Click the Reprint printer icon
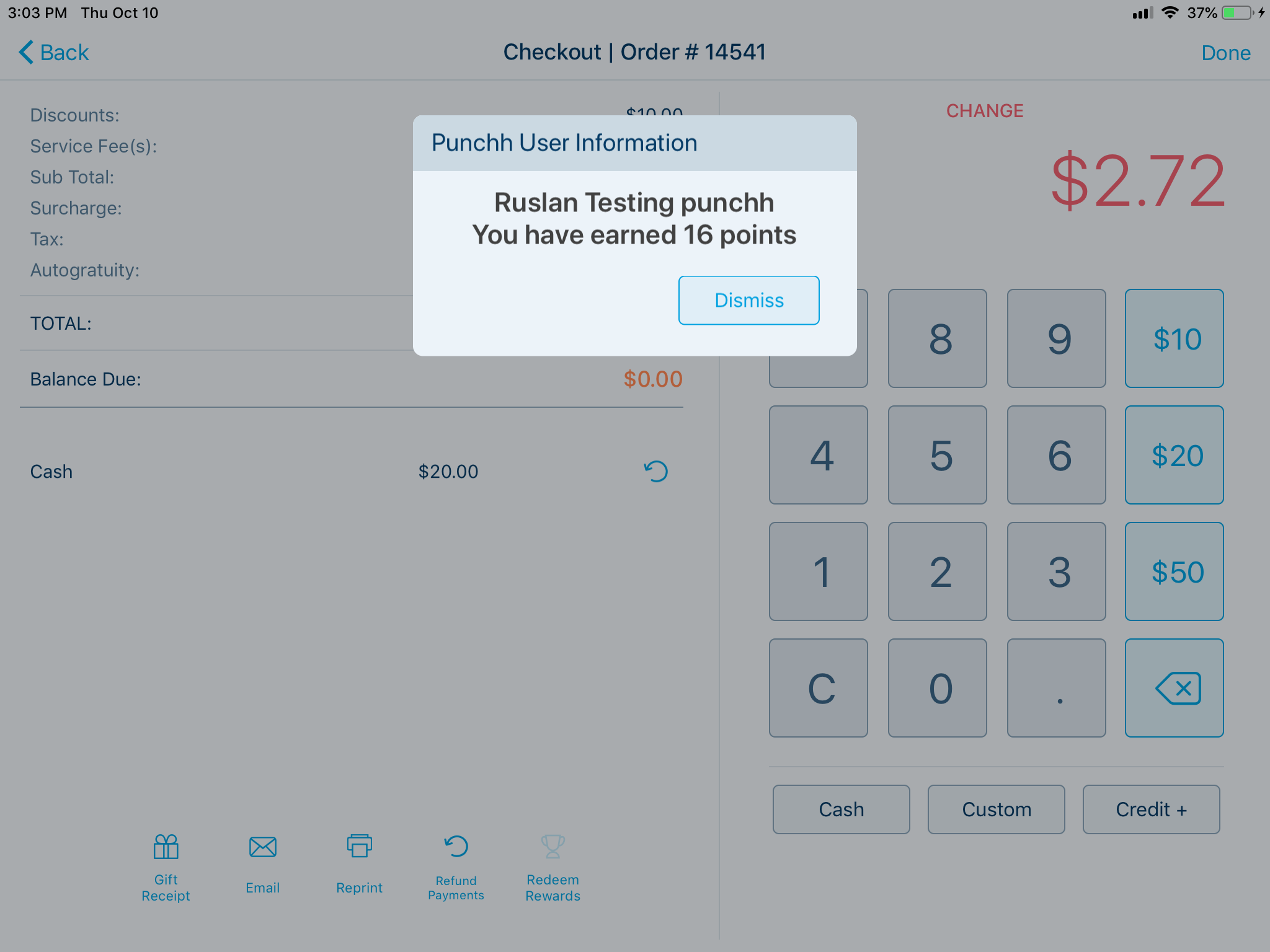 click(359, 847)
